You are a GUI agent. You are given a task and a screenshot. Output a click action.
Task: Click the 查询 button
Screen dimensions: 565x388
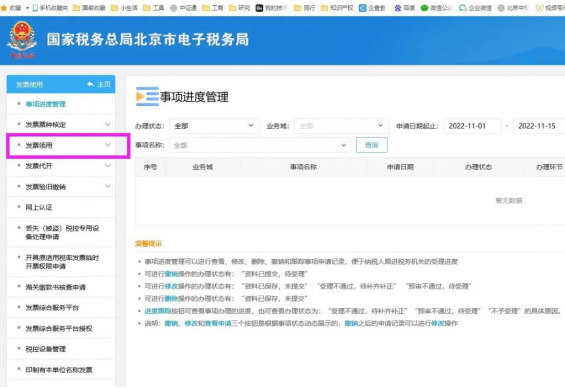(x=372, y=145)
